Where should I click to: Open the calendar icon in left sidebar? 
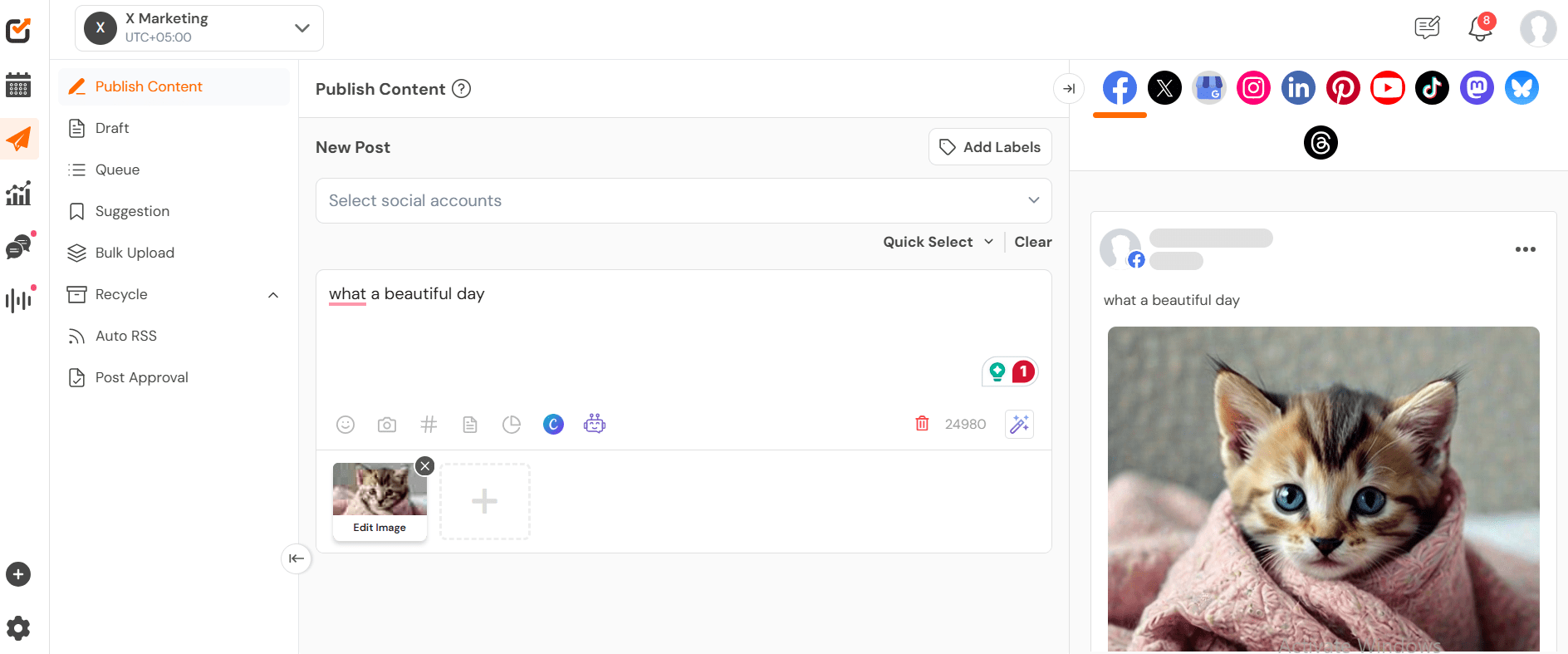(x=18, y=85)
